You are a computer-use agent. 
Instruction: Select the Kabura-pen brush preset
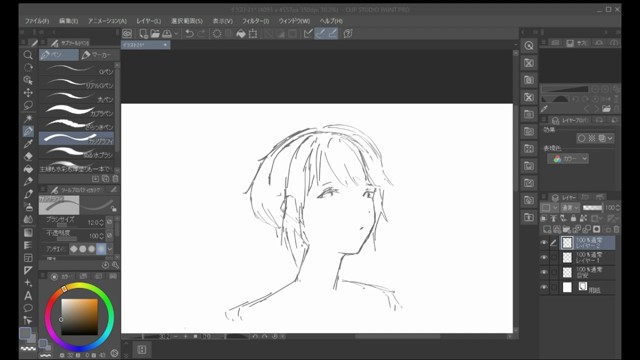(x=77, y=111)
